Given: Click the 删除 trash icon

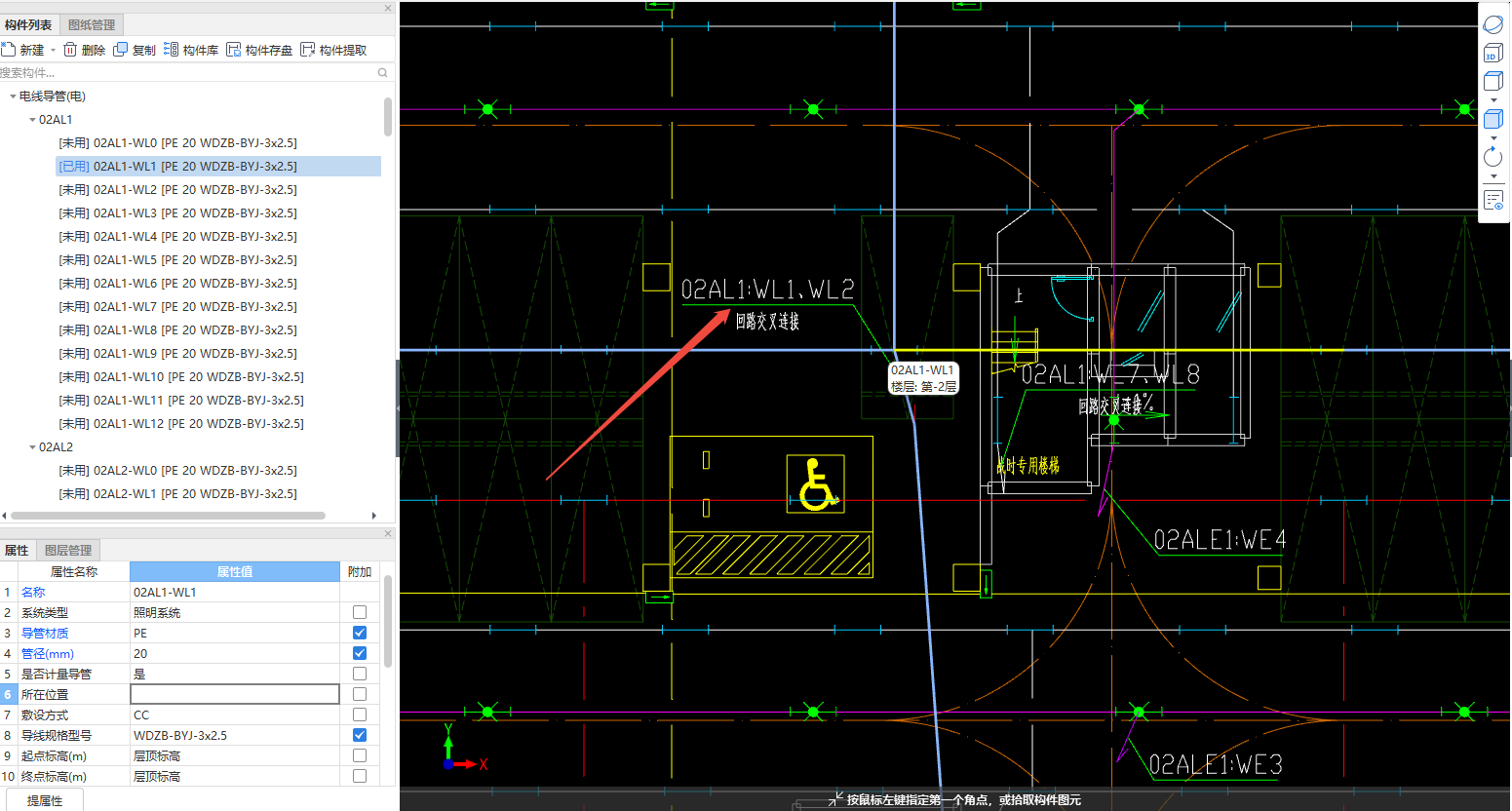Looking at the screenshot, I should tap(70, 50).
